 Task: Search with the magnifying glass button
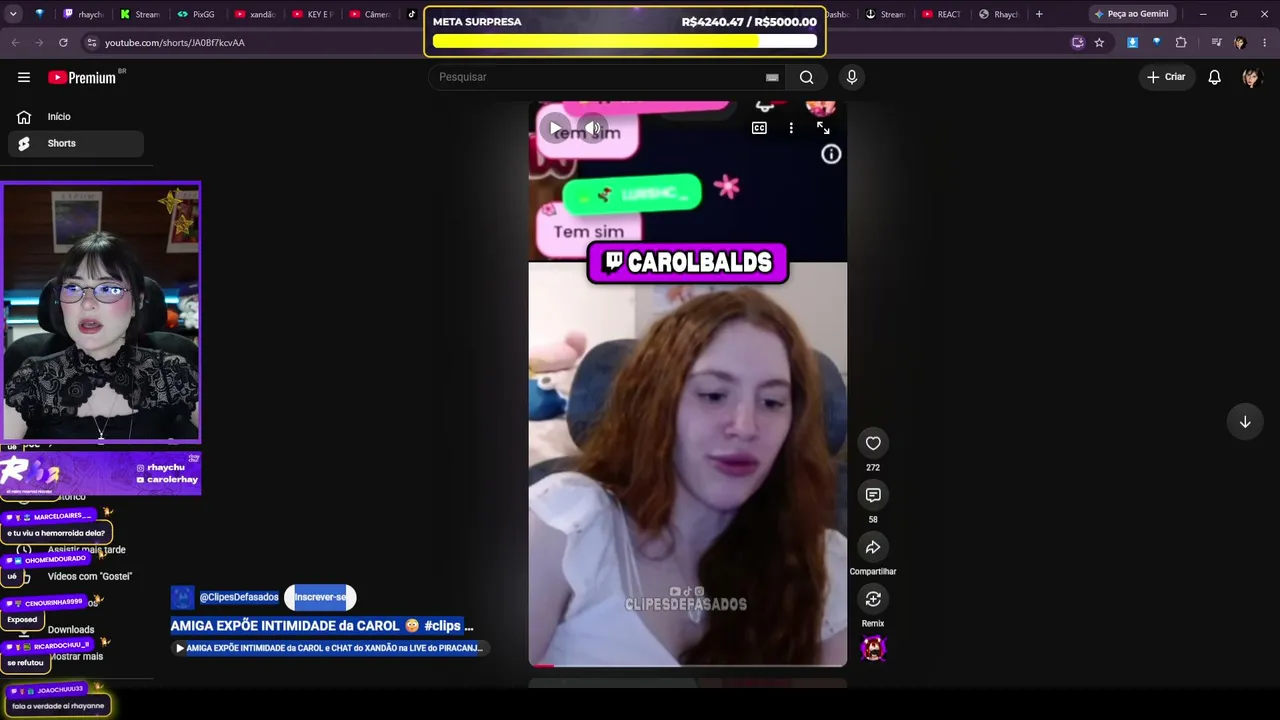[x=806, y=77]
